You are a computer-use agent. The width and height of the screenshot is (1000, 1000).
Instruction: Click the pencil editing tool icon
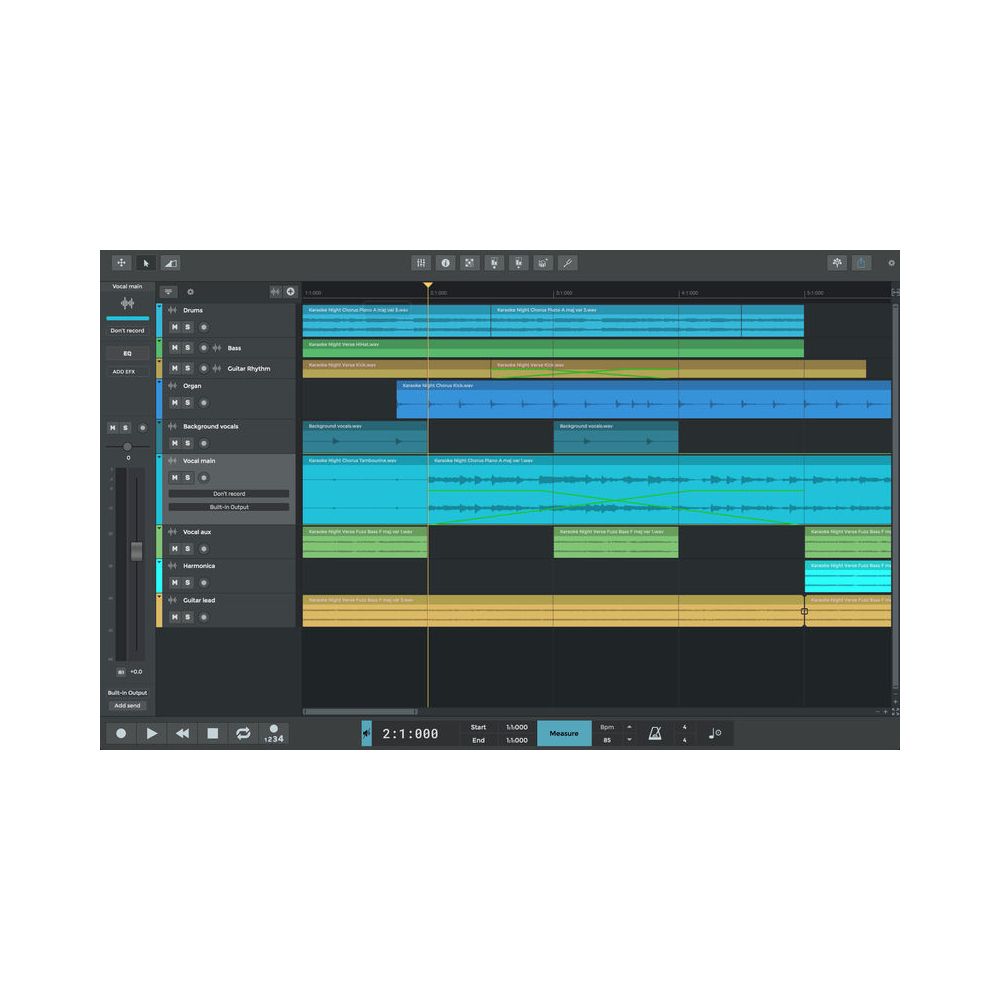tap(567, 262)
